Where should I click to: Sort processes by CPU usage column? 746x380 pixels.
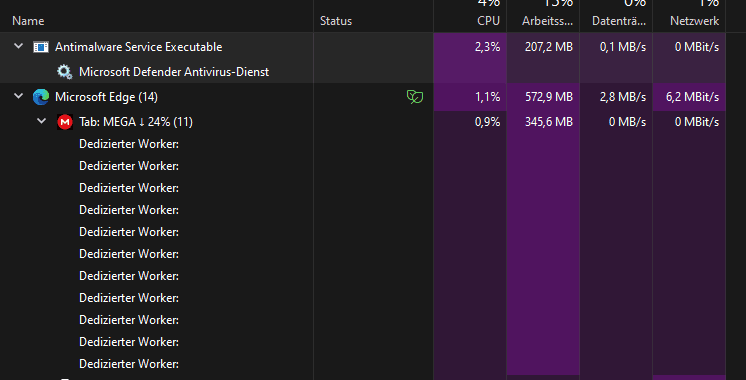click(489, 21)
